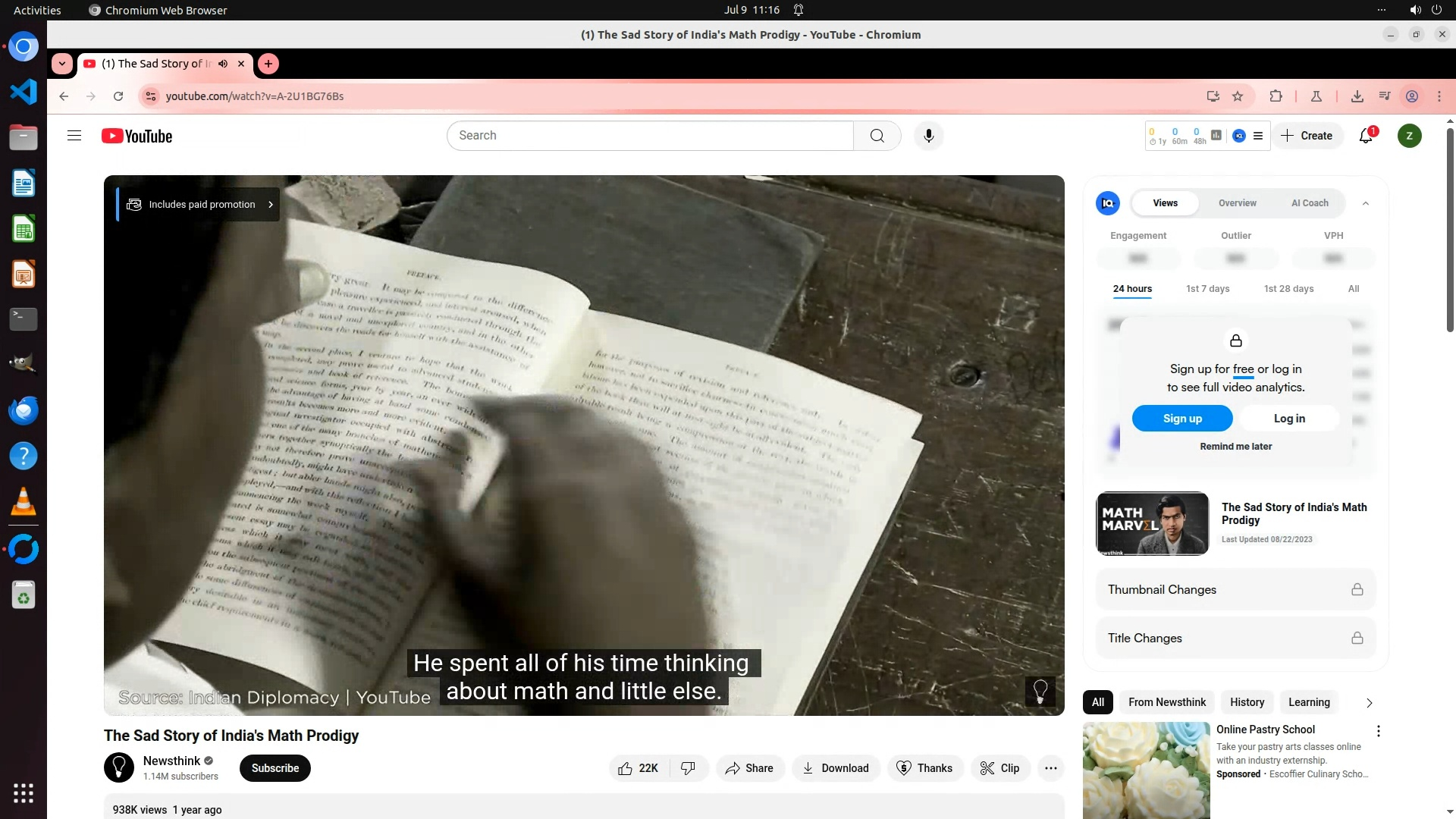The width and height of the screenshot is (1456, 819).
Task: Open Extensions puzzle icon in toolbar
Action: [x=1276, y=96]
